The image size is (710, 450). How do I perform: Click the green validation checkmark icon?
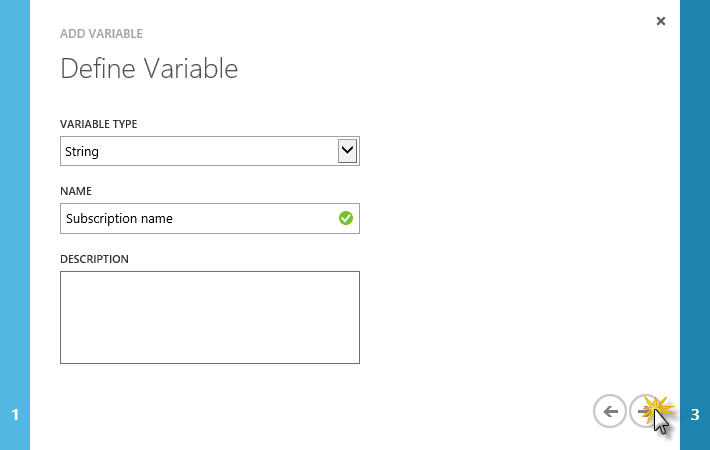click(346, 218)
